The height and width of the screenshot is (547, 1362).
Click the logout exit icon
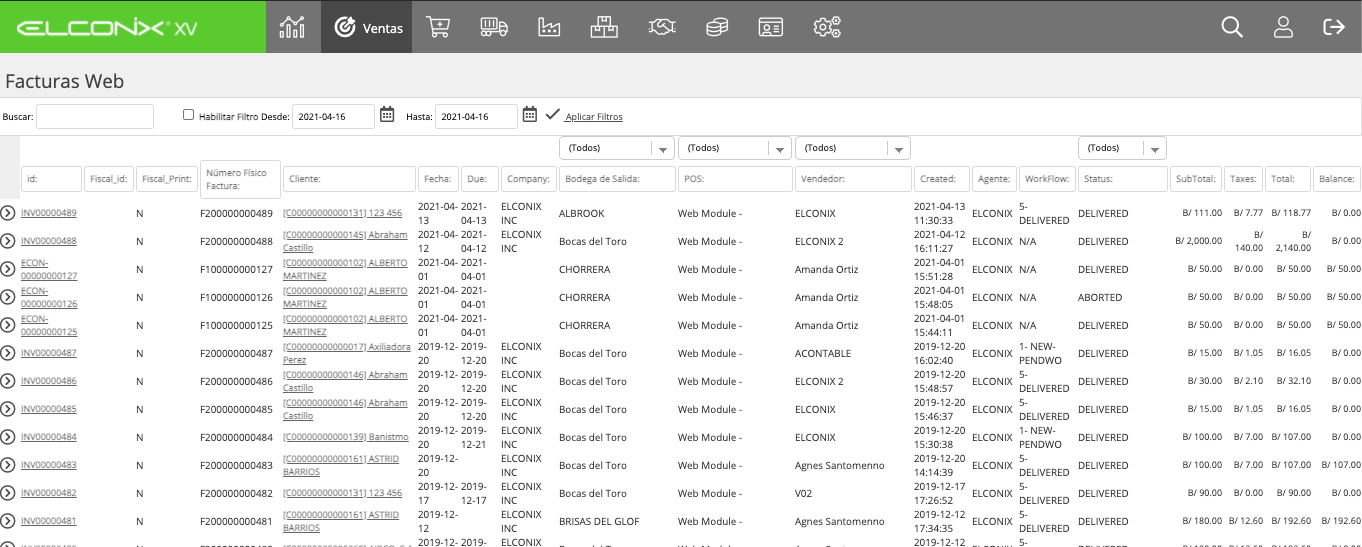point(1333,27)
